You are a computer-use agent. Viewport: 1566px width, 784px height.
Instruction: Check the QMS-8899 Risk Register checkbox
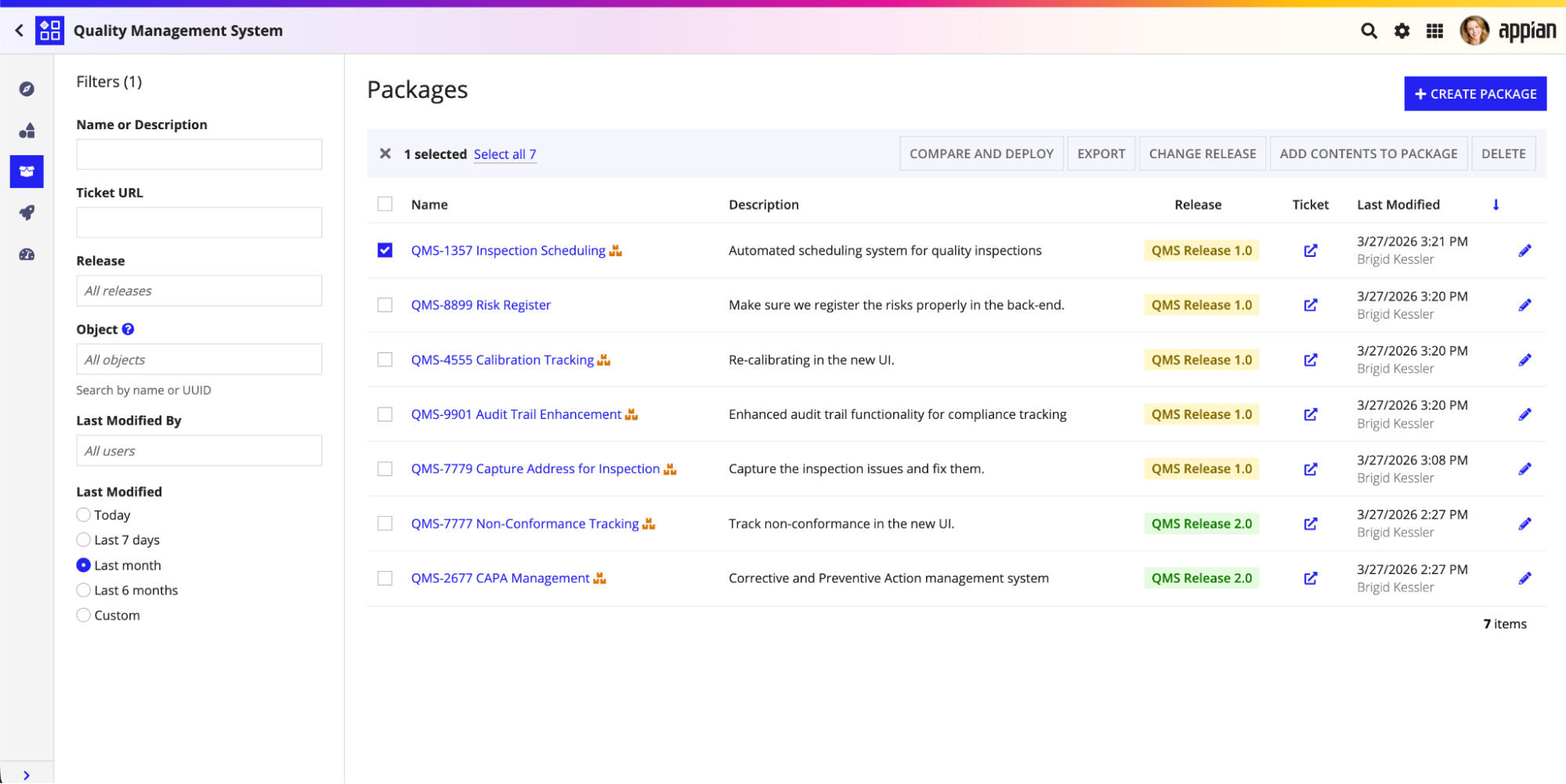click(385, 305)
